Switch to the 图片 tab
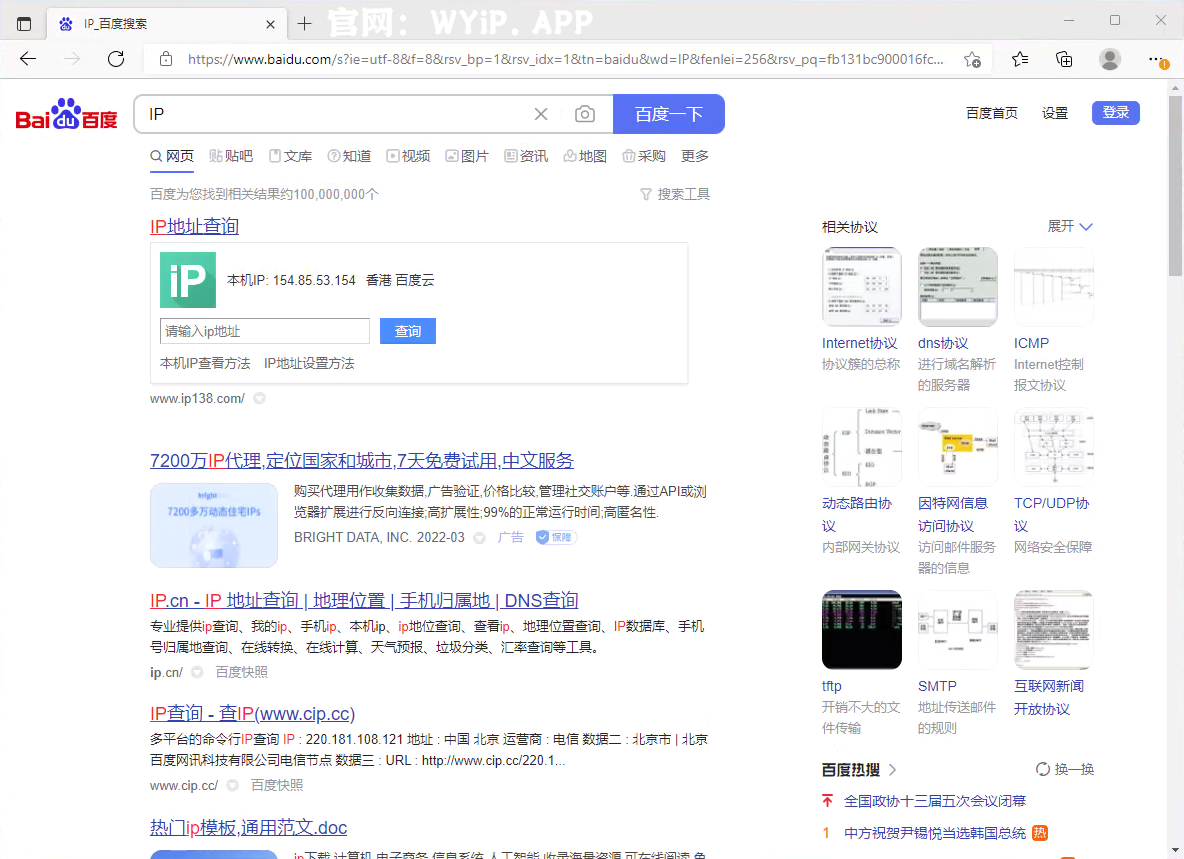This screenshot has height=859, width=1184. tap(467, 156)
